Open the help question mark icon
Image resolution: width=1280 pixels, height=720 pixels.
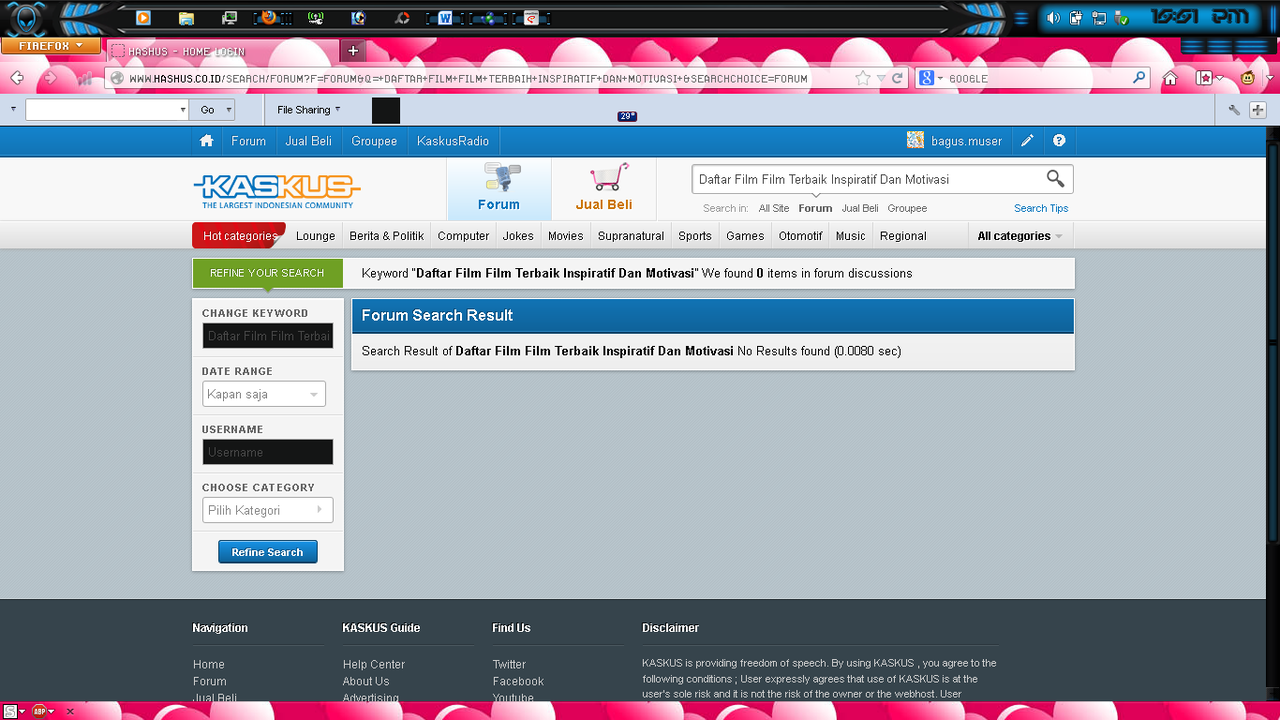tap(1059, 141)
